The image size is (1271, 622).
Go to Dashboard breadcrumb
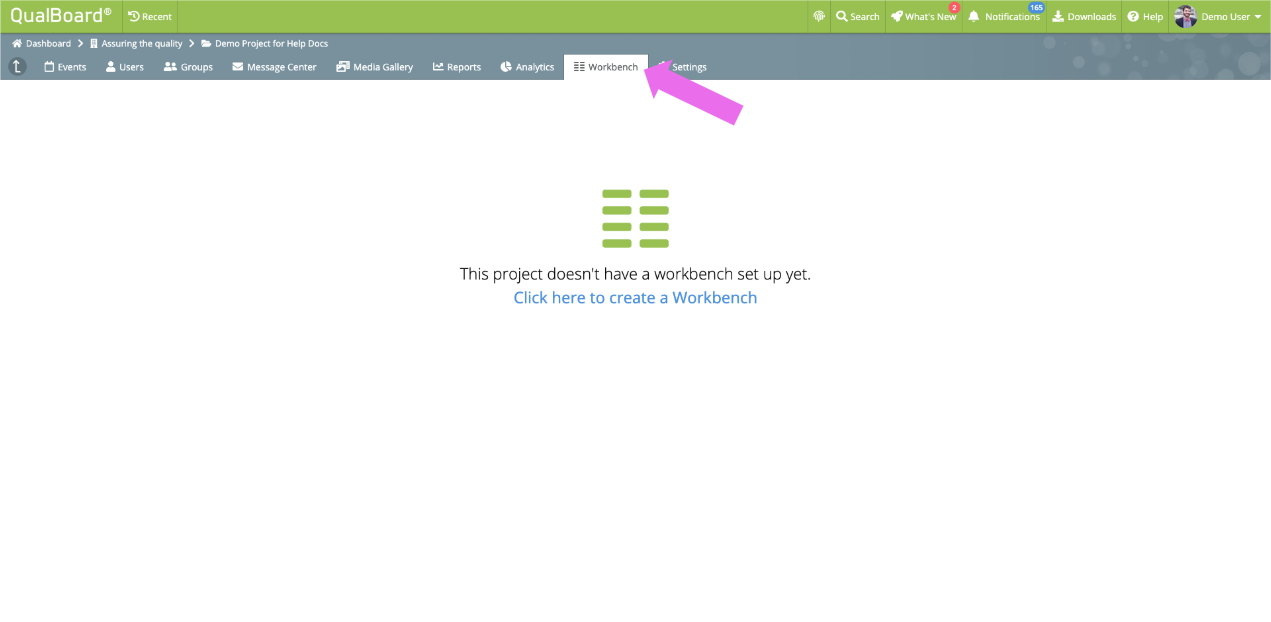(41, 44)
